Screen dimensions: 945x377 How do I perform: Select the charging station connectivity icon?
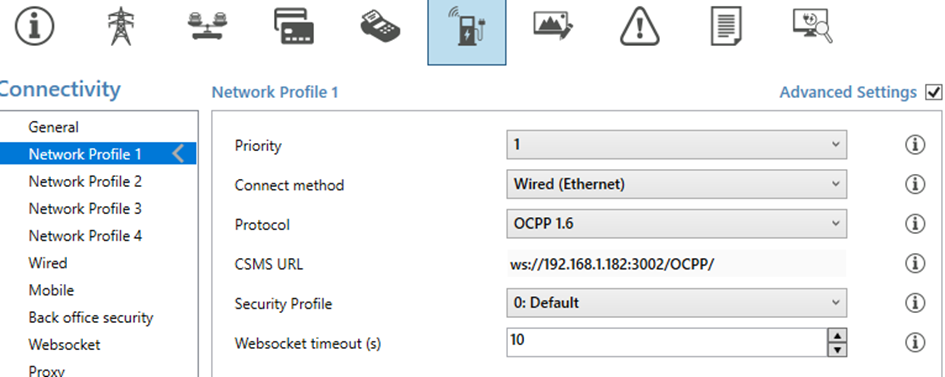pos(467,31)
